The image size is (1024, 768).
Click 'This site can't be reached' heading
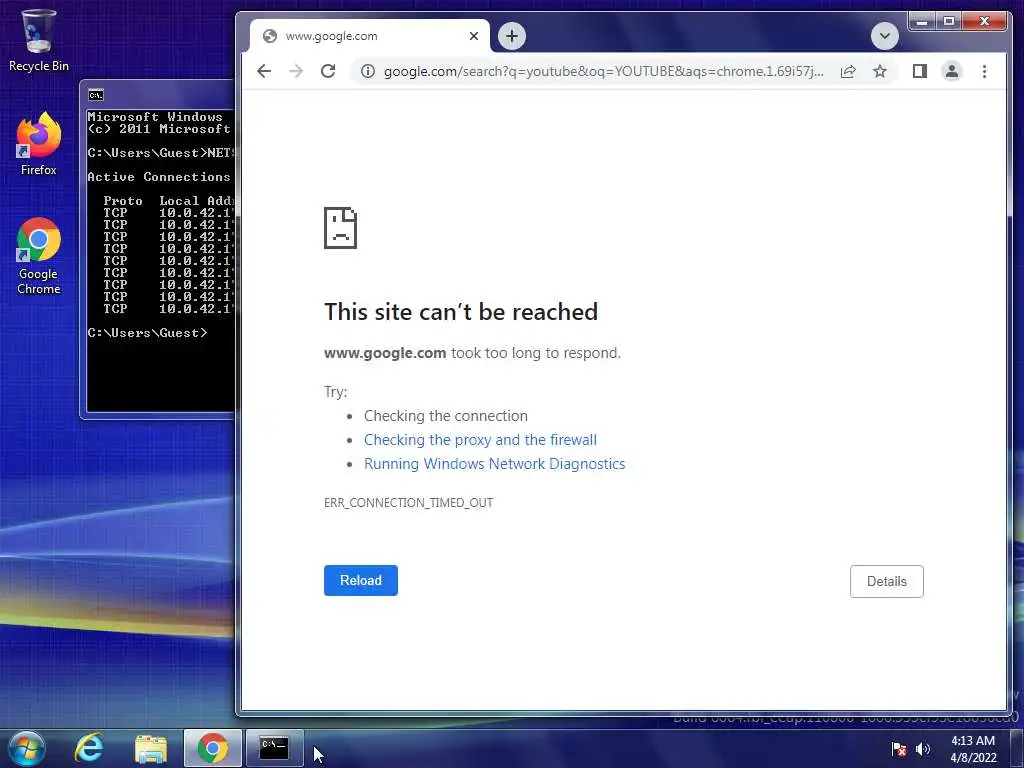(x=460, y=312)
